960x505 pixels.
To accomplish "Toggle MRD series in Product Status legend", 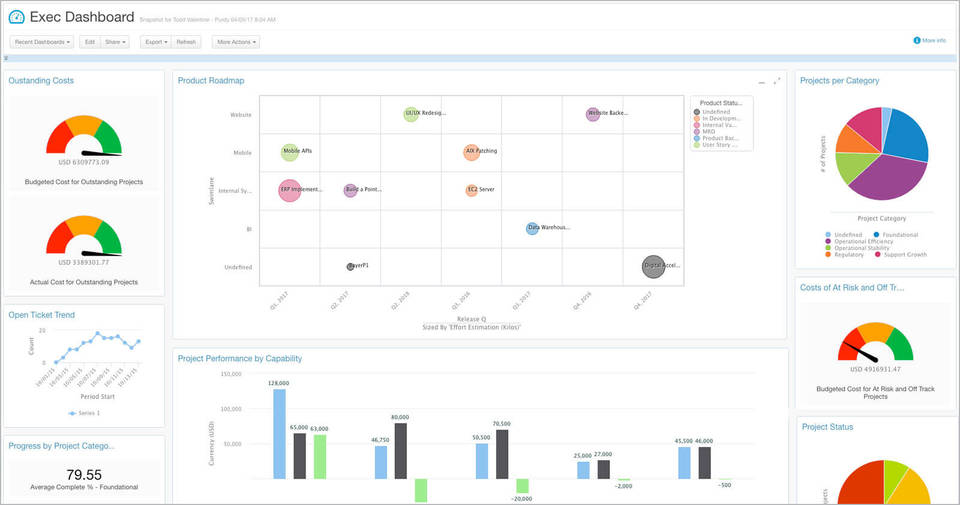I will coord(709,129).
